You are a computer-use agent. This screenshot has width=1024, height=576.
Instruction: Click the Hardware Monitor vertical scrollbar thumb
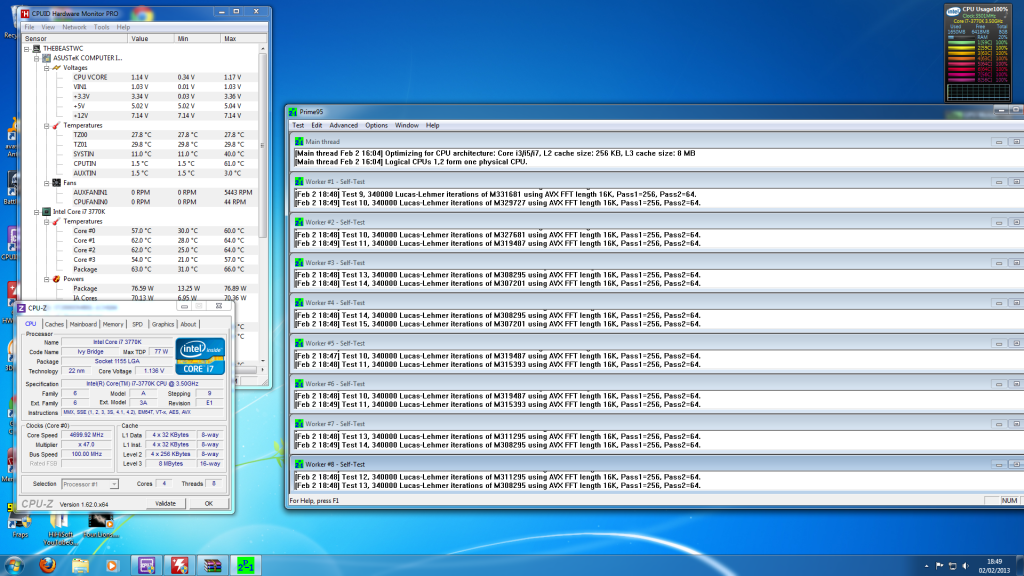point(263,146)
